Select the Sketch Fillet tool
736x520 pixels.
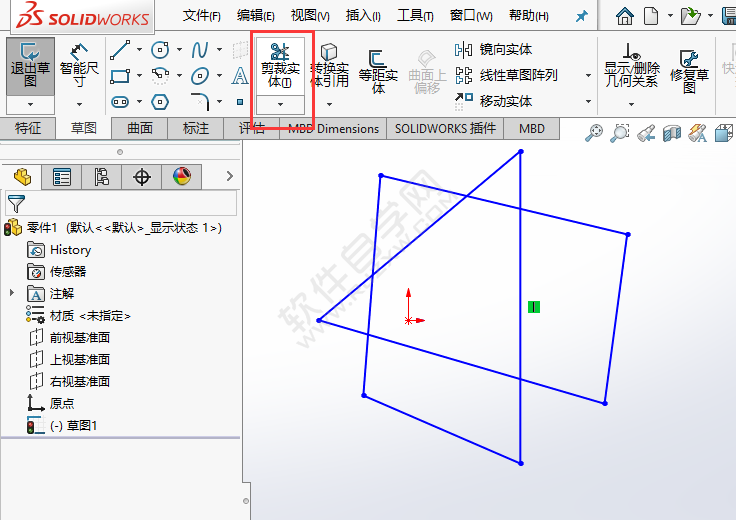(200, 101)
